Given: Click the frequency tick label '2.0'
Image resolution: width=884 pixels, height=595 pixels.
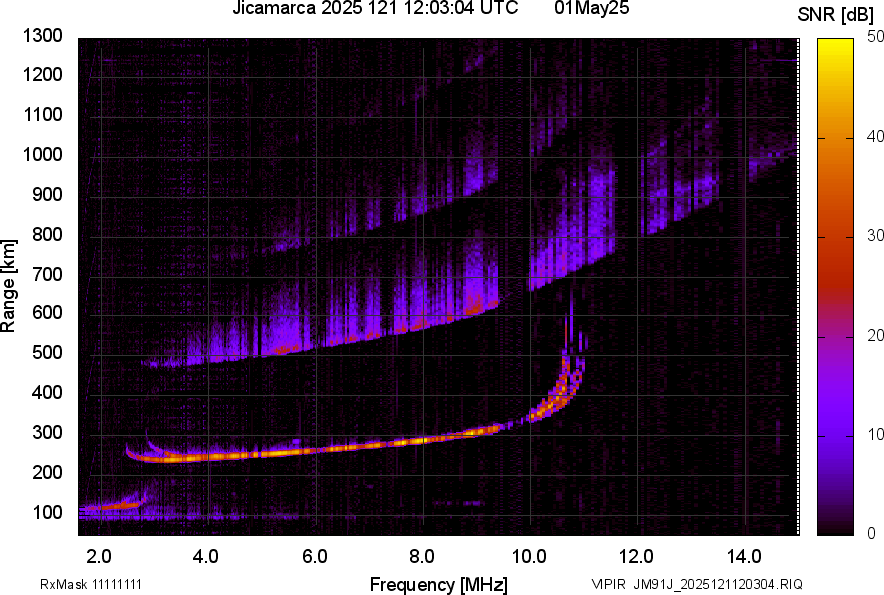Looking at the screenshot, I should [x=99, y=557].
